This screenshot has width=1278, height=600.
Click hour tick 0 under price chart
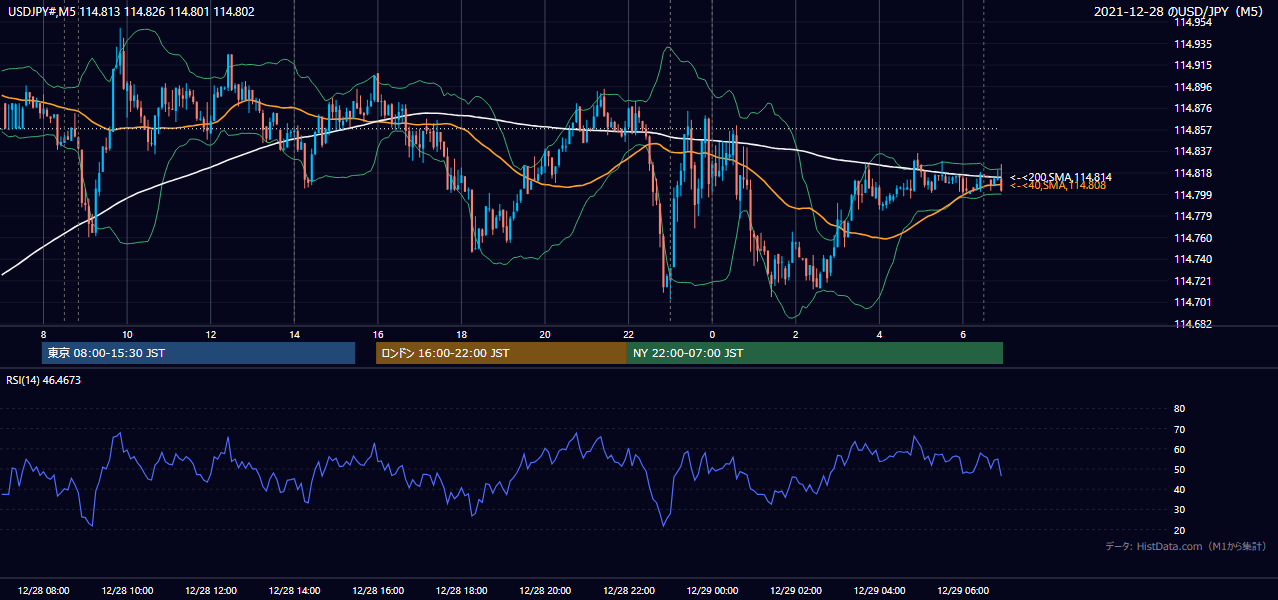tap(712, 334)
